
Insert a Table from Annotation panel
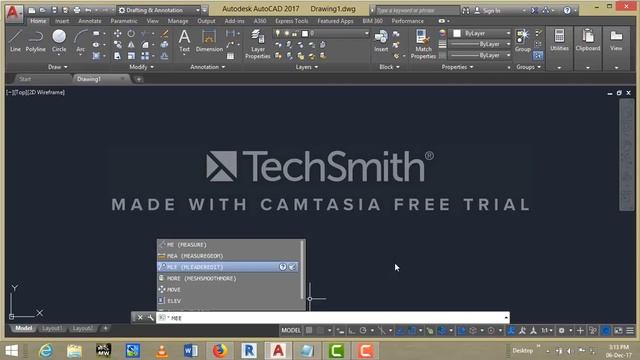point(231,56)
